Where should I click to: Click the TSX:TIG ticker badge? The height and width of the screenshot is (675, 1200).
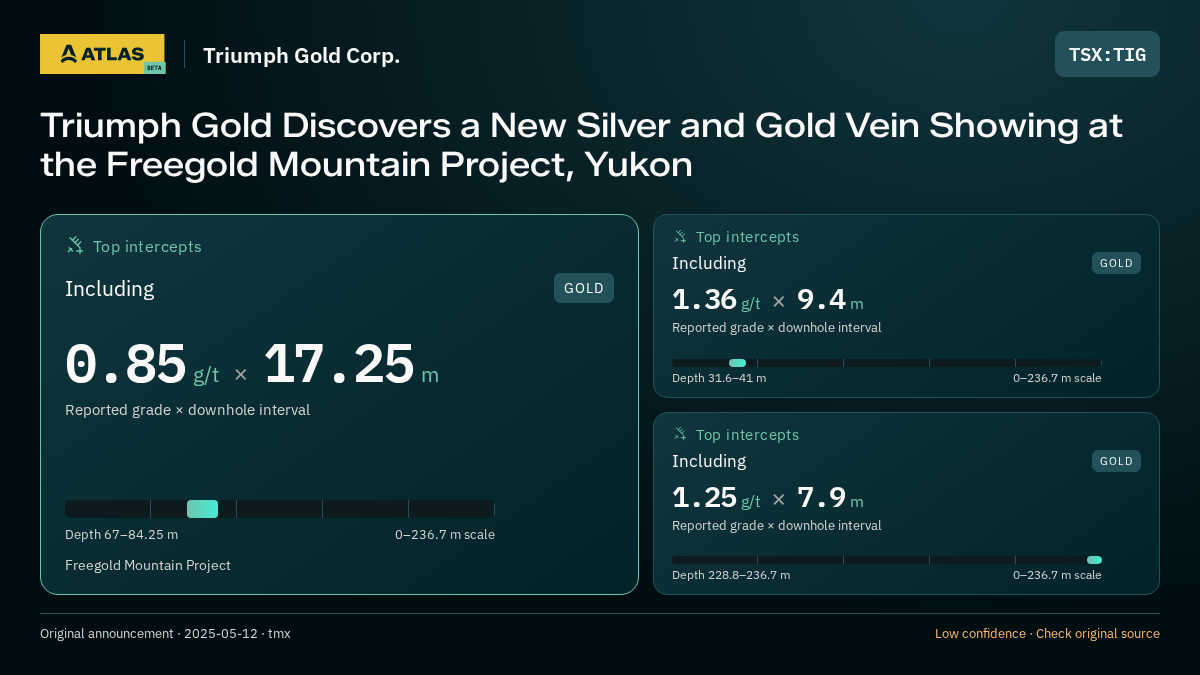(x=1107, y=54)
